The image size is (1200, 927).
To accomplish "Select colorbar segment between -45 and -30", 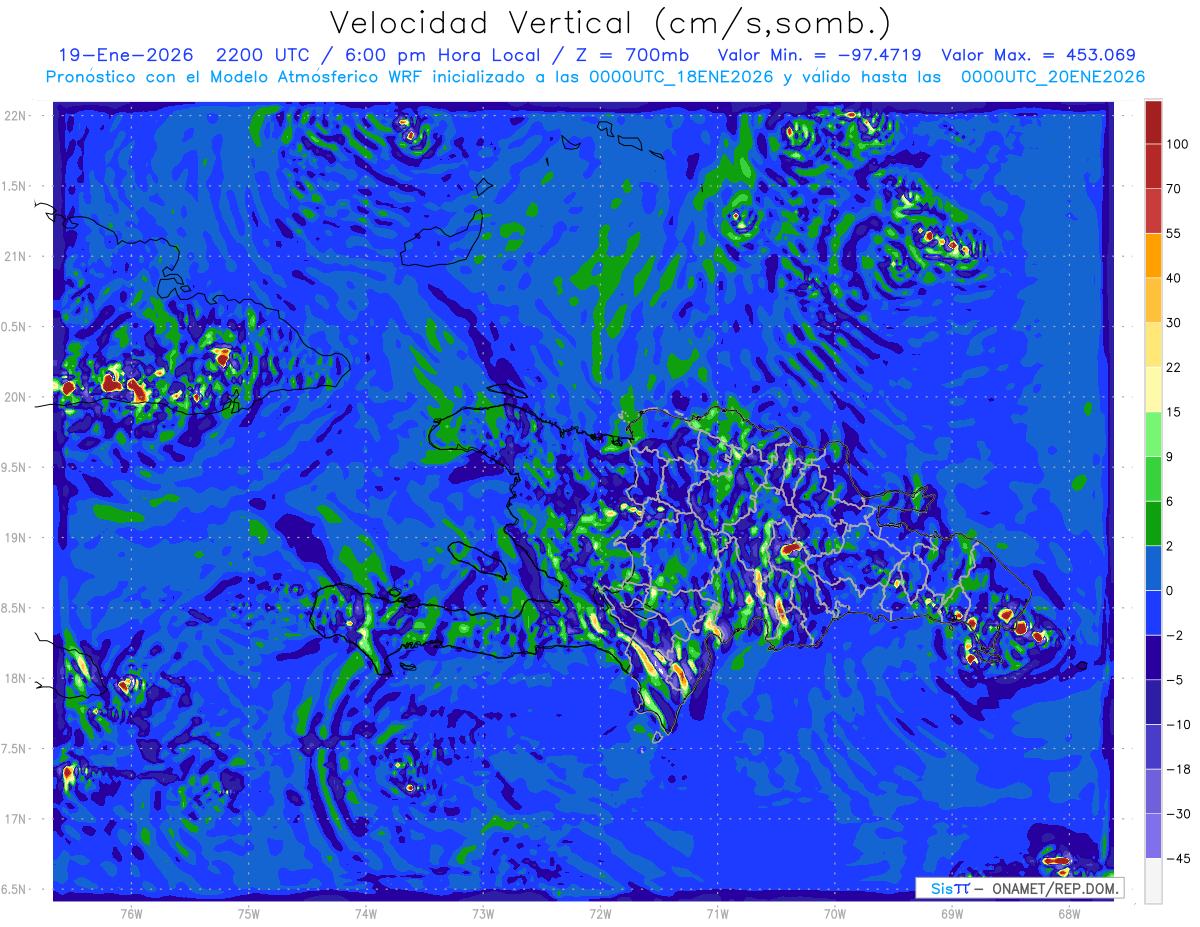I will tap(1154, 835).
